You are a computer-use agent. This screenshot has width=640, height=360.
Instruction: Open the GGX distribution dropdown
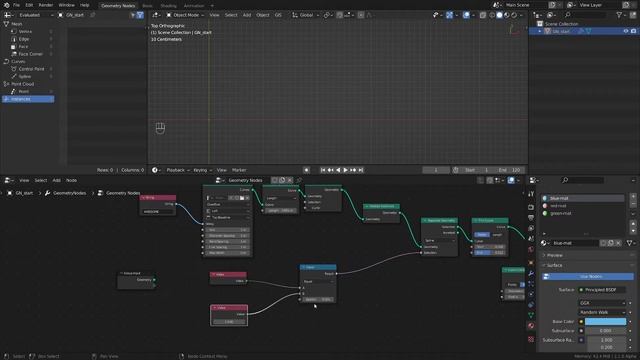tap(602, 303)
